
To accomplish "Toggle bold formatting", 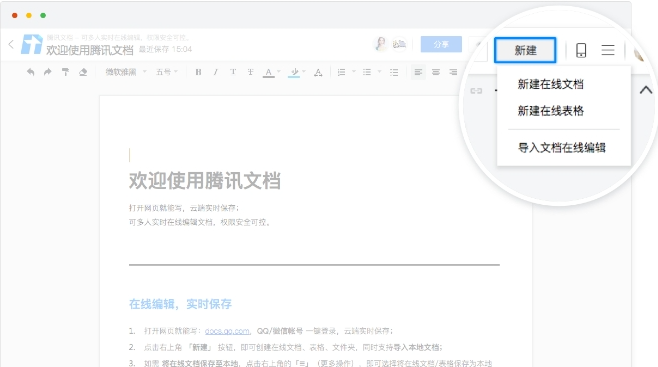I will [x=198, y=72].
